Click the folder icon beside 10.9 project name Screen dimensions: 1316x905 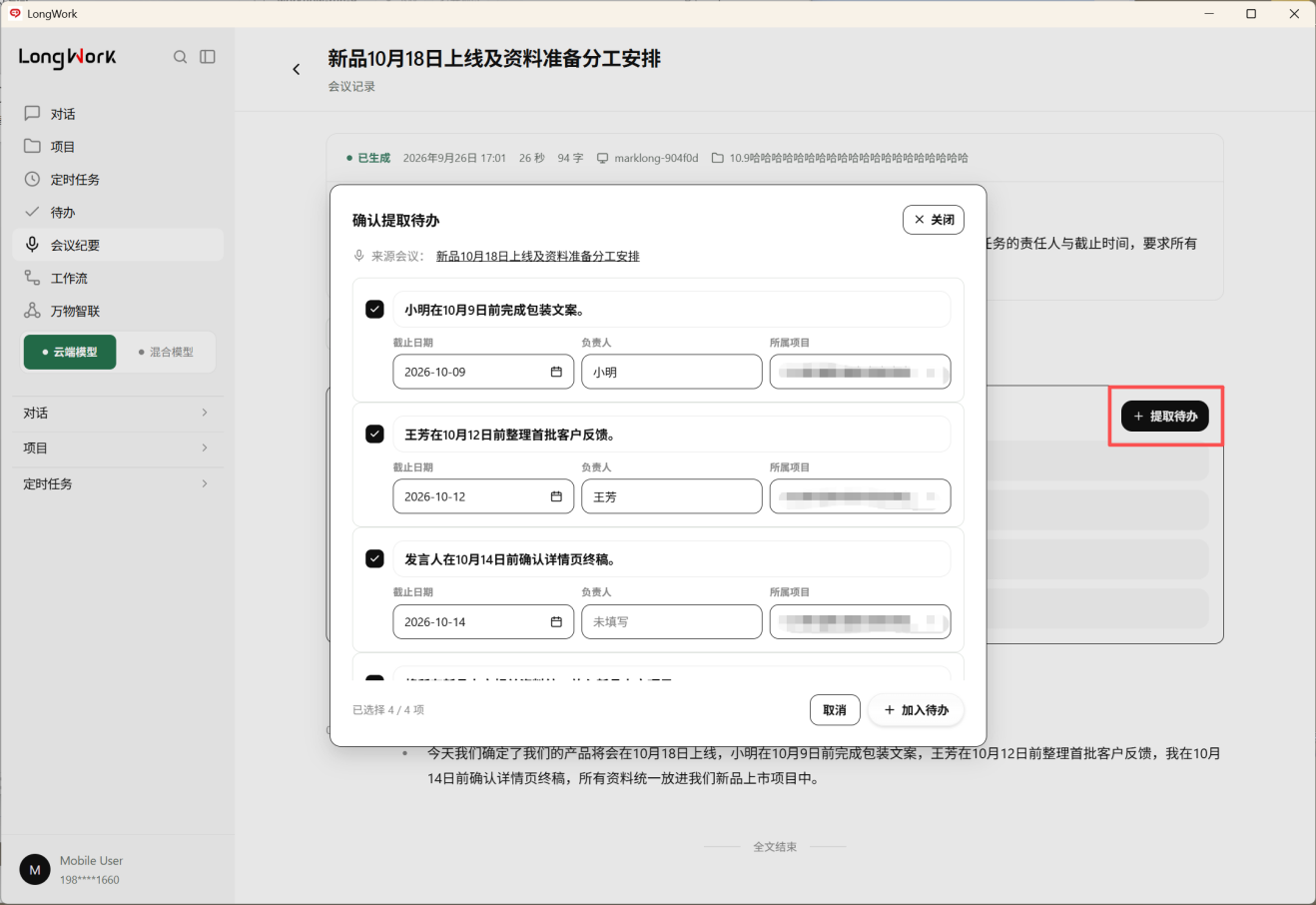point(718,158)
